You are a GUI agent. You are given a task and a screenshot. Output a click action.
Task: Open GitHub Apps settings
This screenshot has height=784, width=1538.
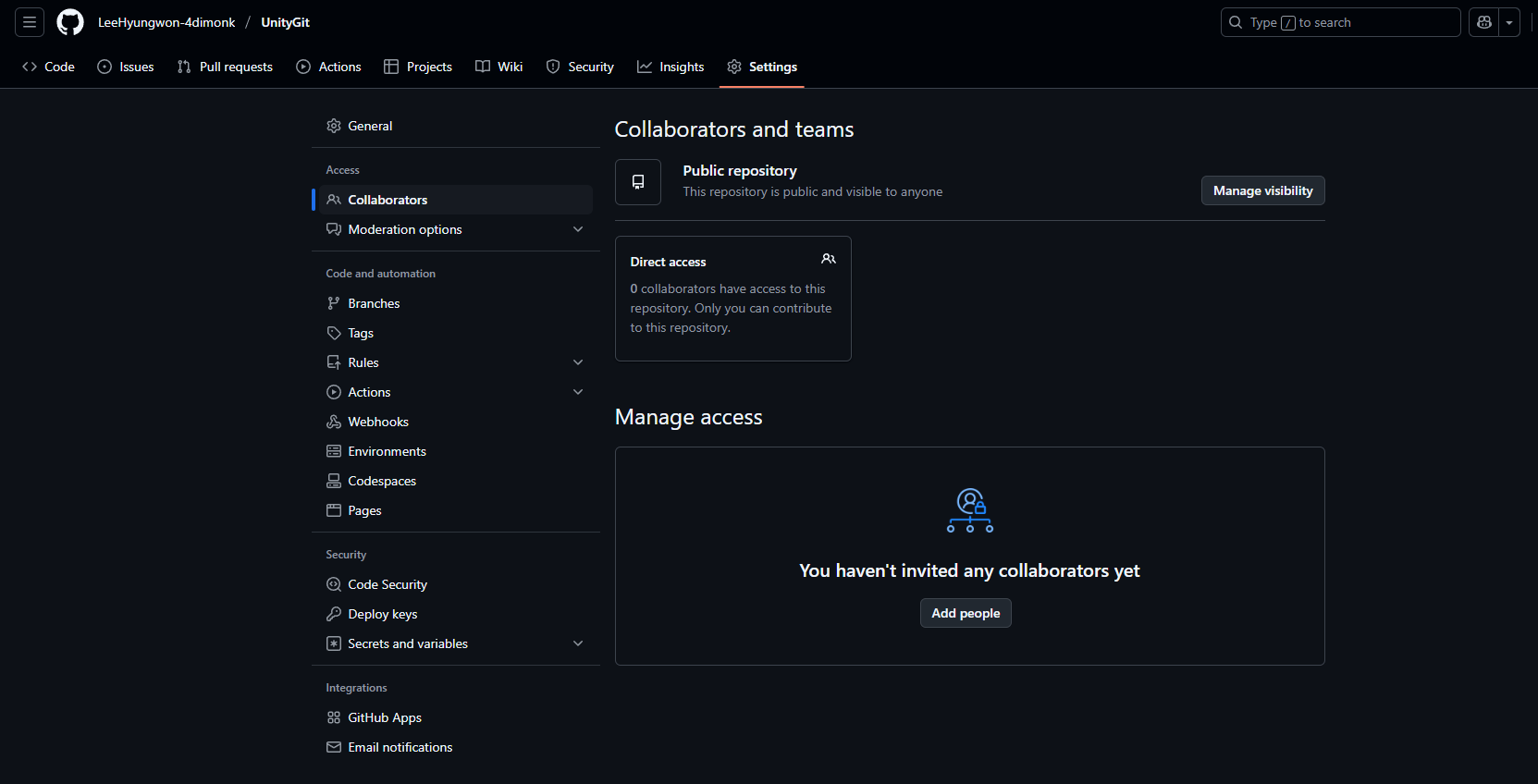pos(456,717)
